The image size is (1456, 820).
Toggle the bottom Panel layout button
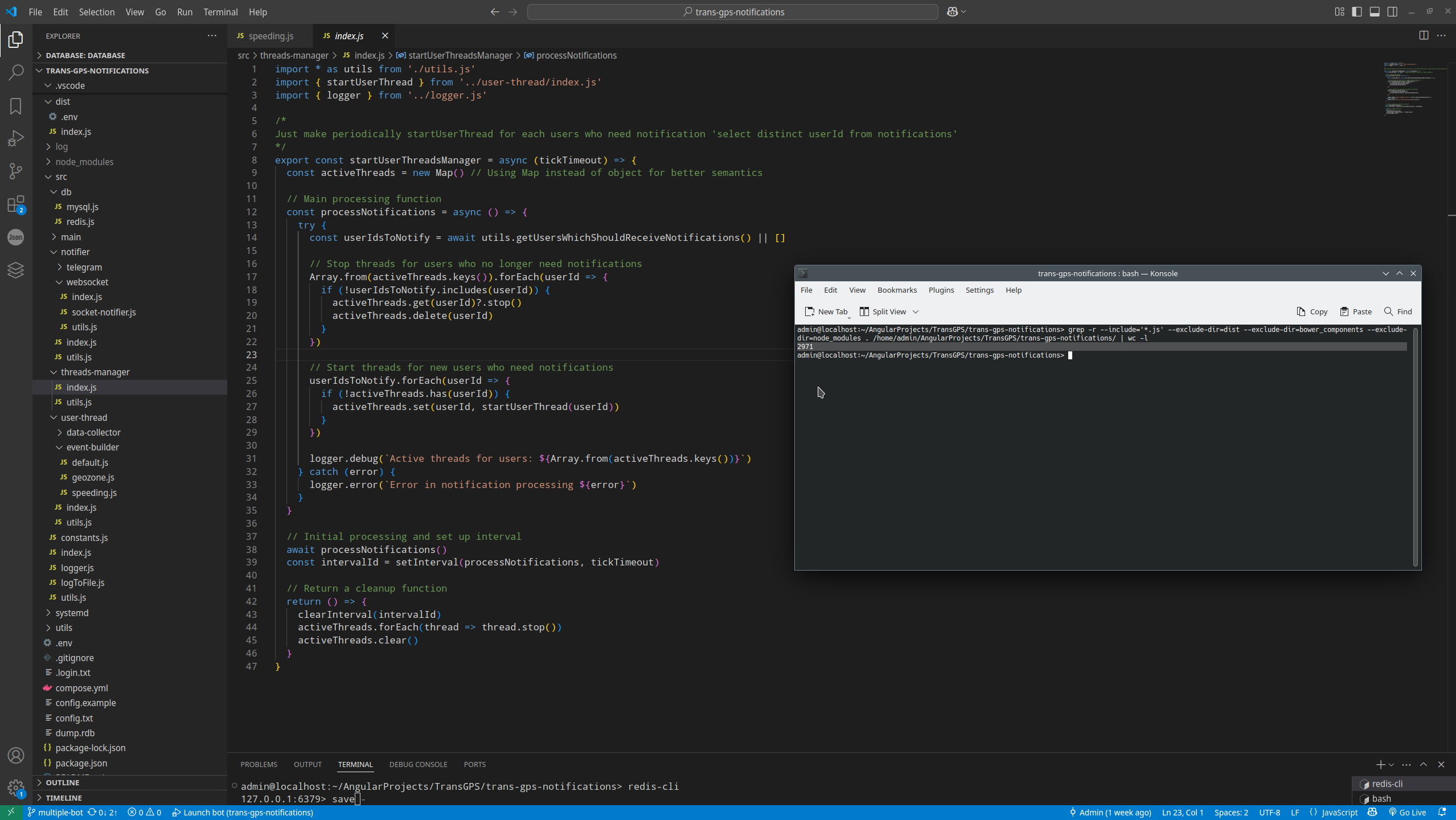pyautogui.click(x=1375, y=12)
